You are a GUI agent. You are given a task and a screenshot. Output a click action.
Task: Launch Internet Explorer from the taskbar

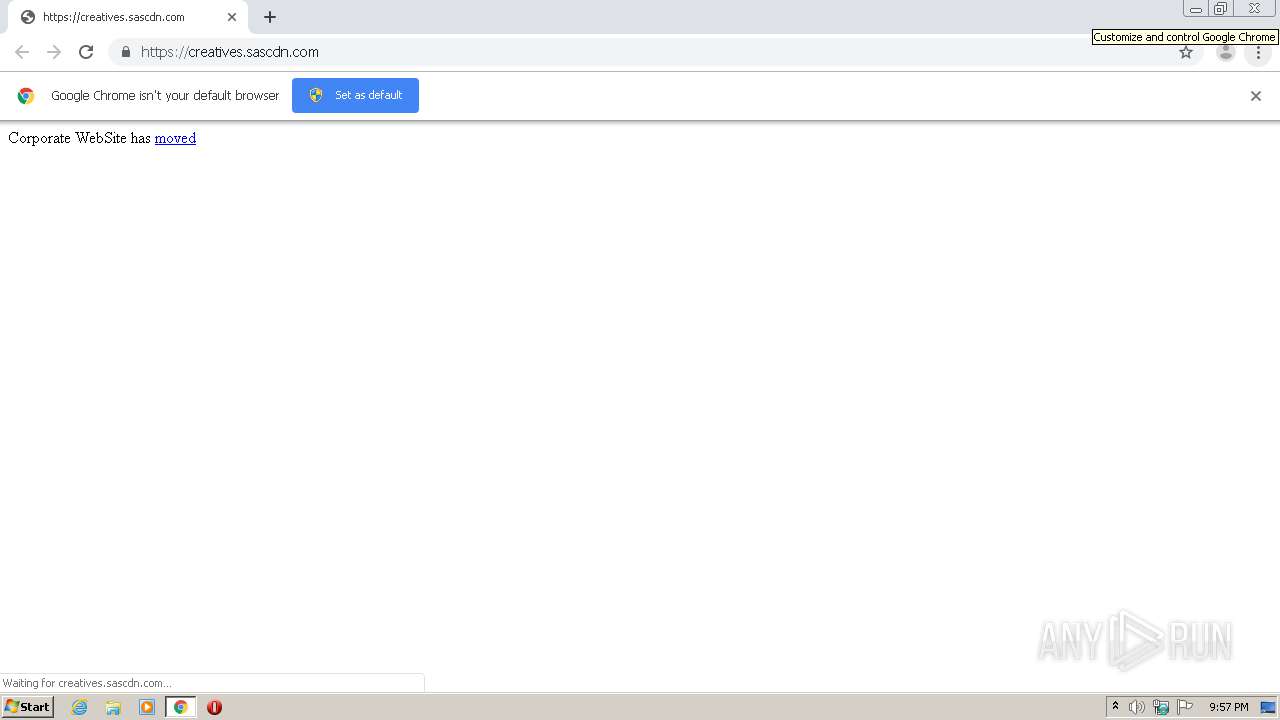click(x=80, y=707)
